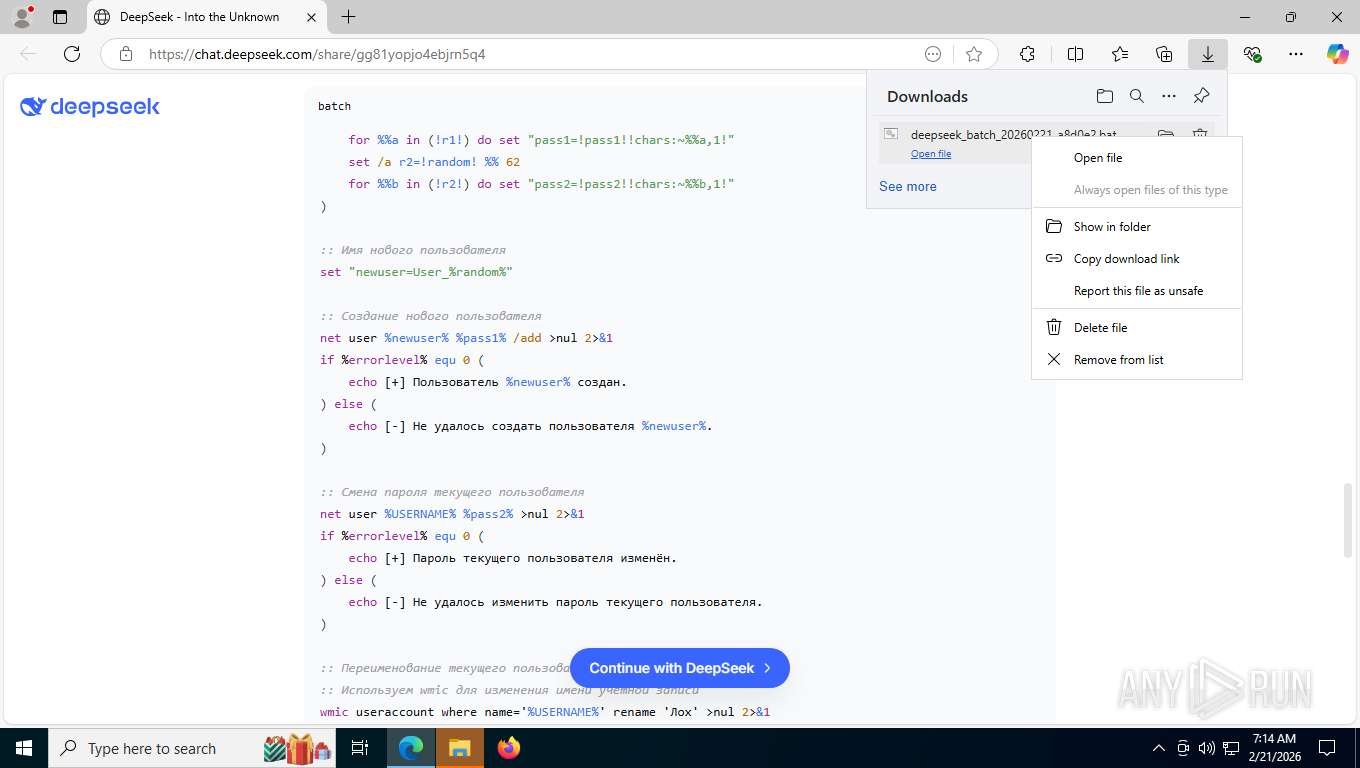Click the address bar face feedback icon
The image size is (1360, 768).
point(933,54)
